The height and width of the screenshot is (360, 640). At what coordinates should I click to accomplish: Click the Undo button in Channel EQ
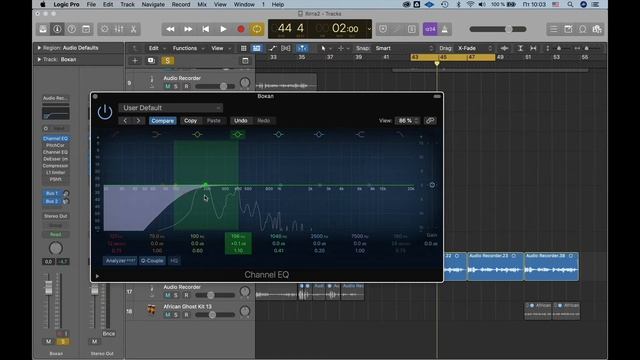240,120
